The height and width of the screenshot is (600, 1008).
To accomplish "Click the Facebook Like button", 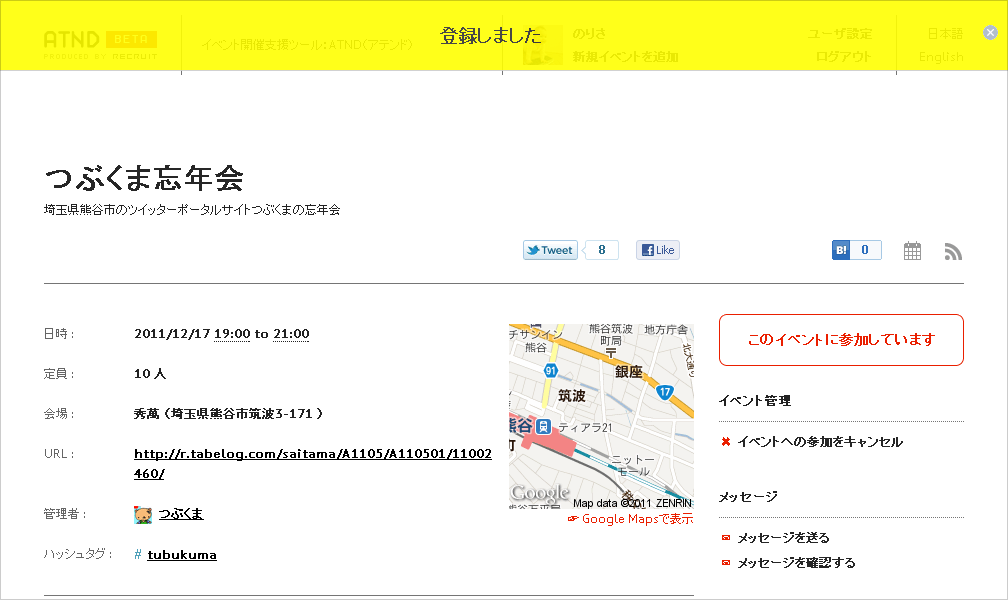I will 658,250.
